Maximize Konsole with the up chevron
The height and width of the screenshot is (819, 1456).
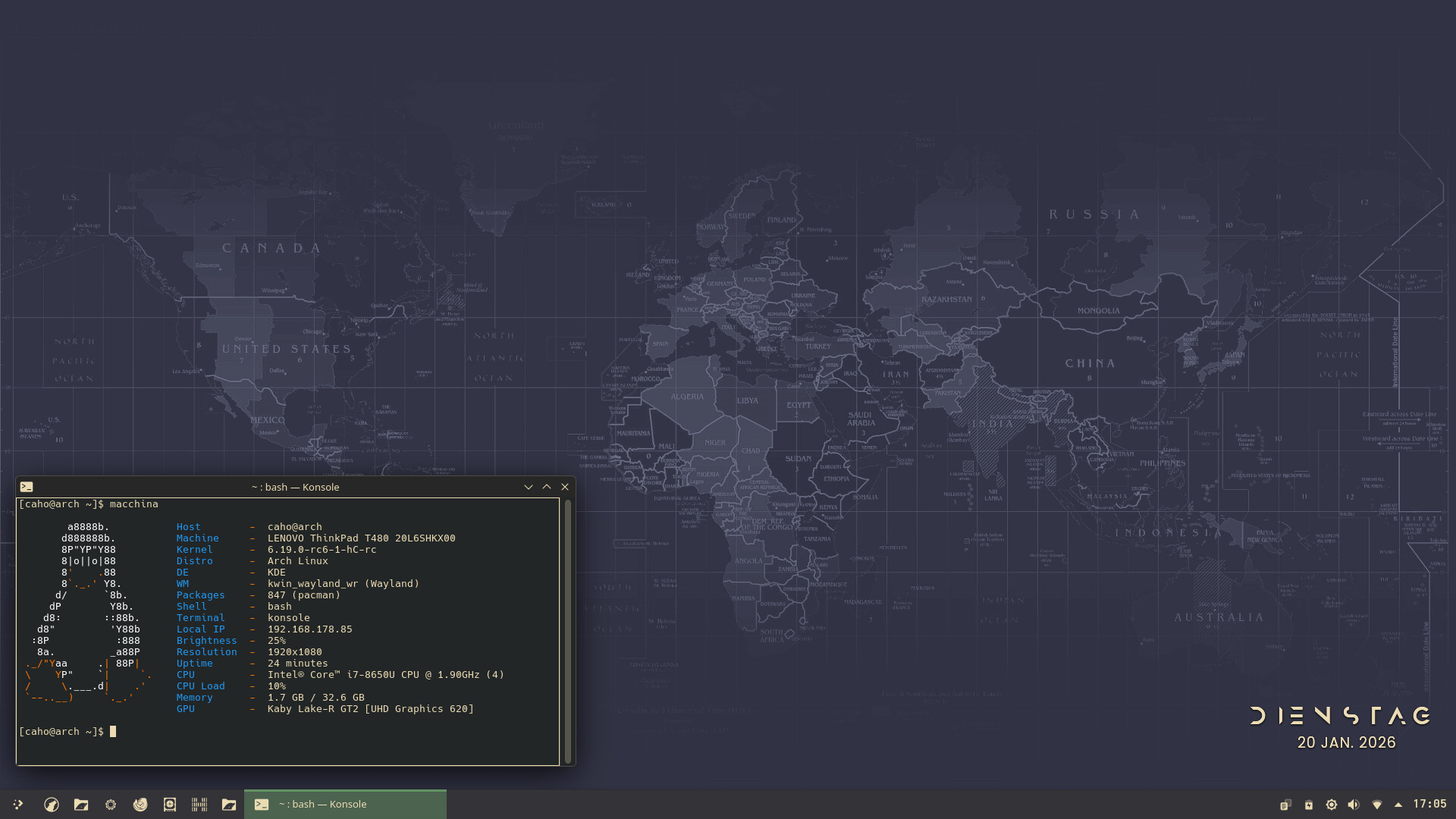pos(547,487)
